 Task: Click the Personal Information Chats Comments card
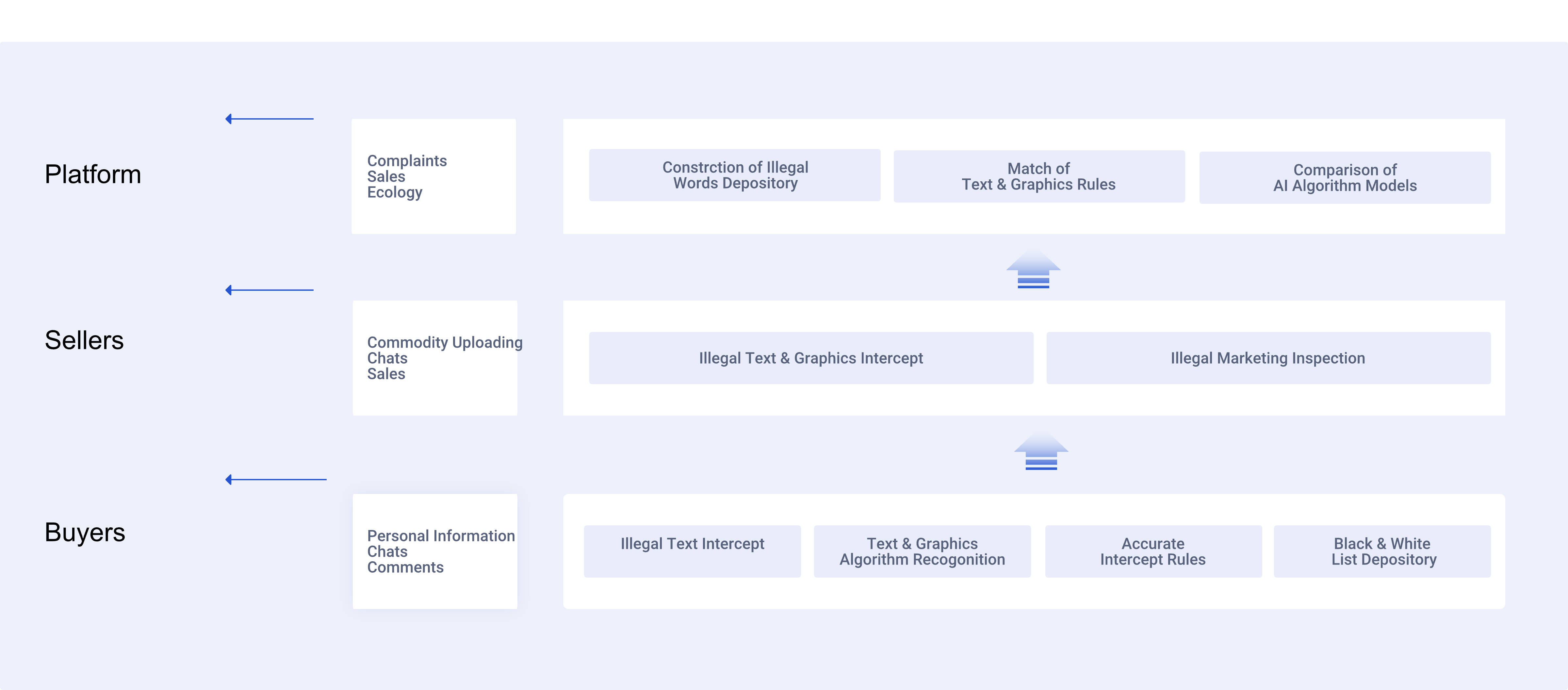(x=434, y=551)
